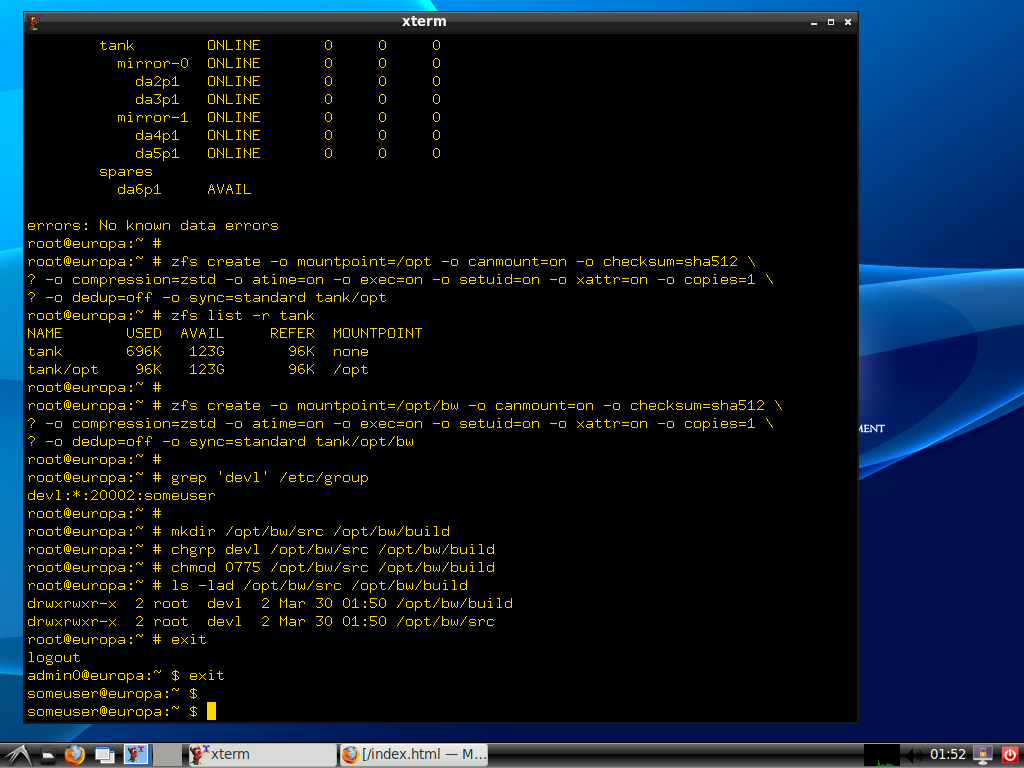Launch the file manager from the panel
The height and width of the screenshot is (768, 1024).
[47, 754]
